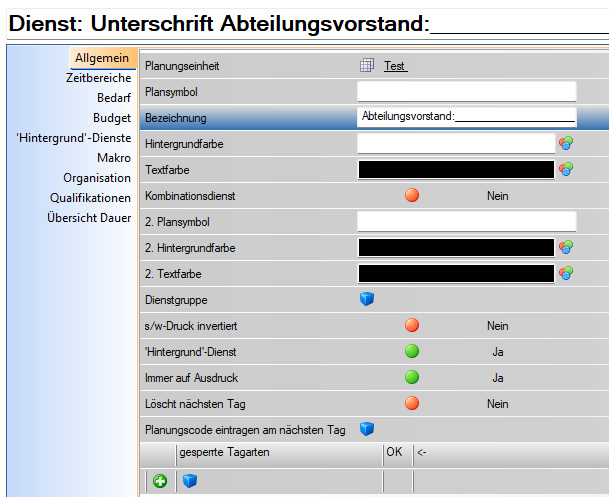Click cube icon for Planungscode eintragen
The width and height of the screenshot is (609, 497).
[x=366, y=429]
